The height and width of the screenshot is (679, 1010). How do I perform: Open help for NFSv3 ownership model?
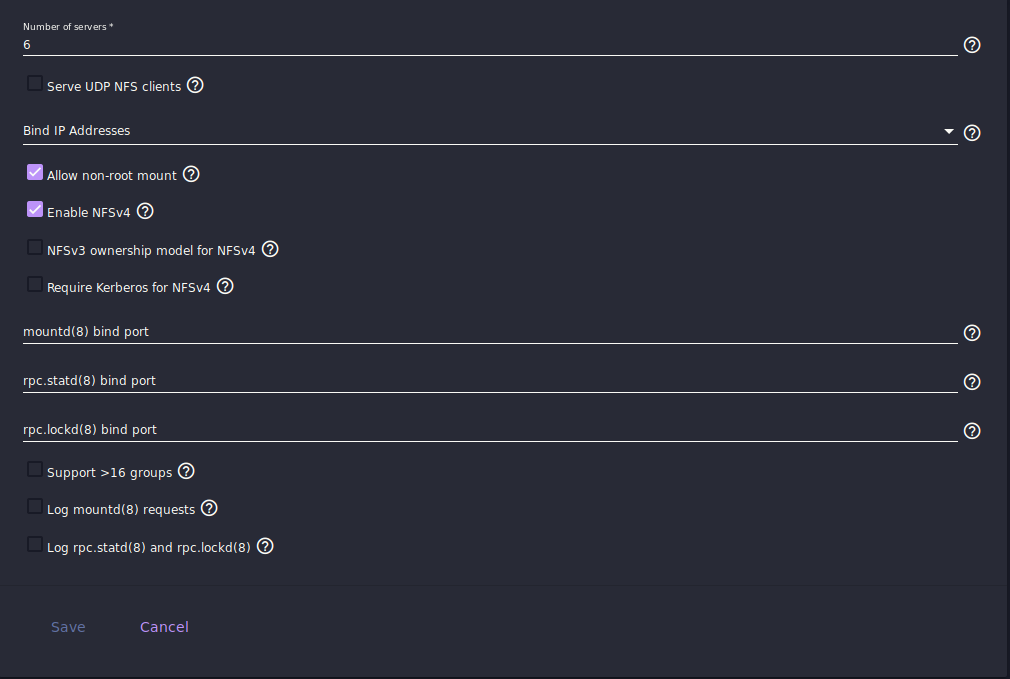pos(270,249)
